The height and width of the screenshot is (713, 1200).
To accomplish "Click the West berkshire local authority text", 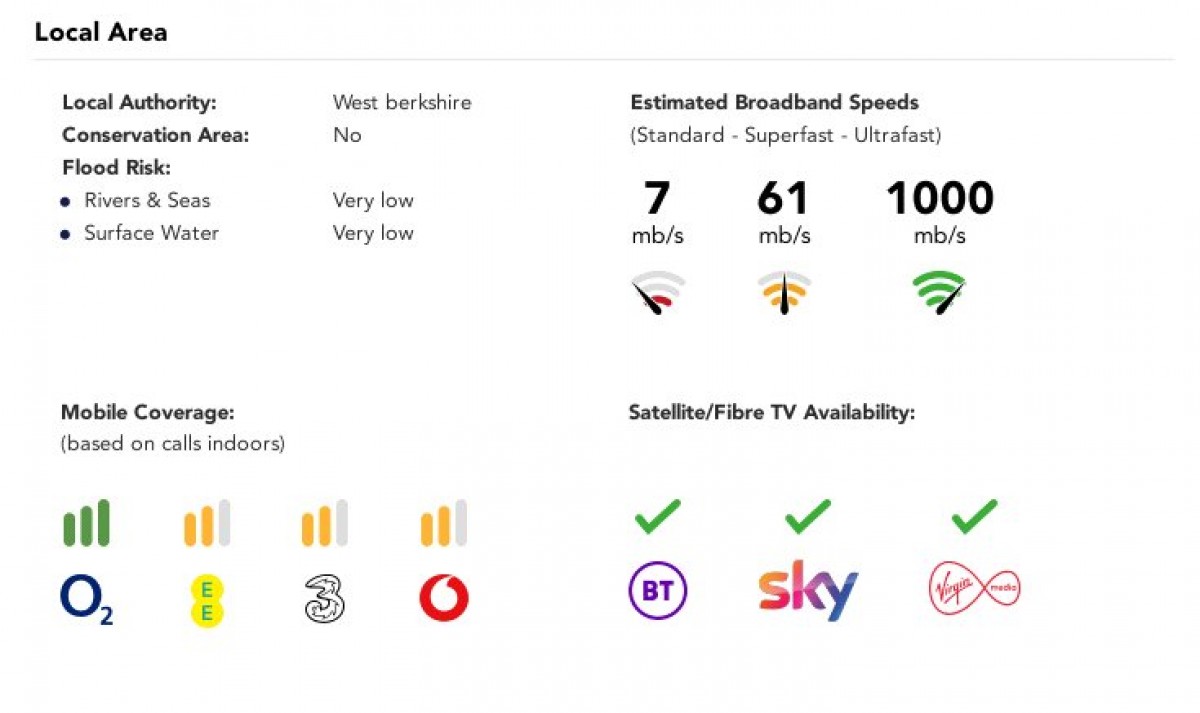I will point(402,102).
